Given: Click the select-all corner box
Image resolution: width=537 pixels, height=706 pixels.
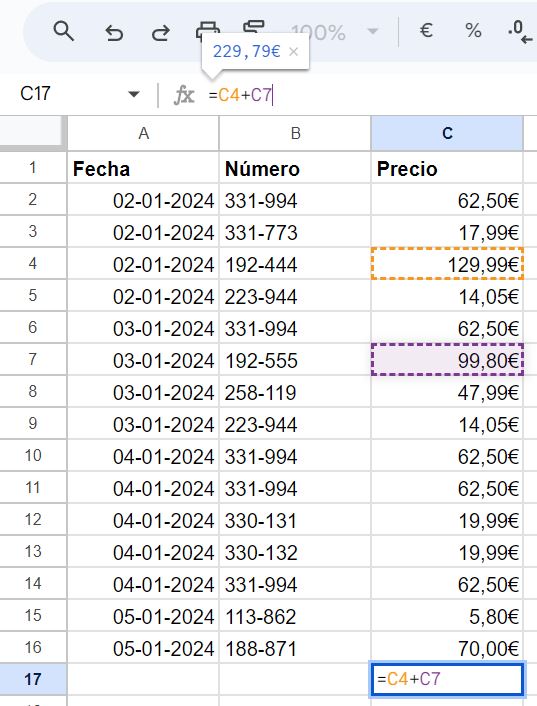Looking at the screenshot, I should click(33, 131).
